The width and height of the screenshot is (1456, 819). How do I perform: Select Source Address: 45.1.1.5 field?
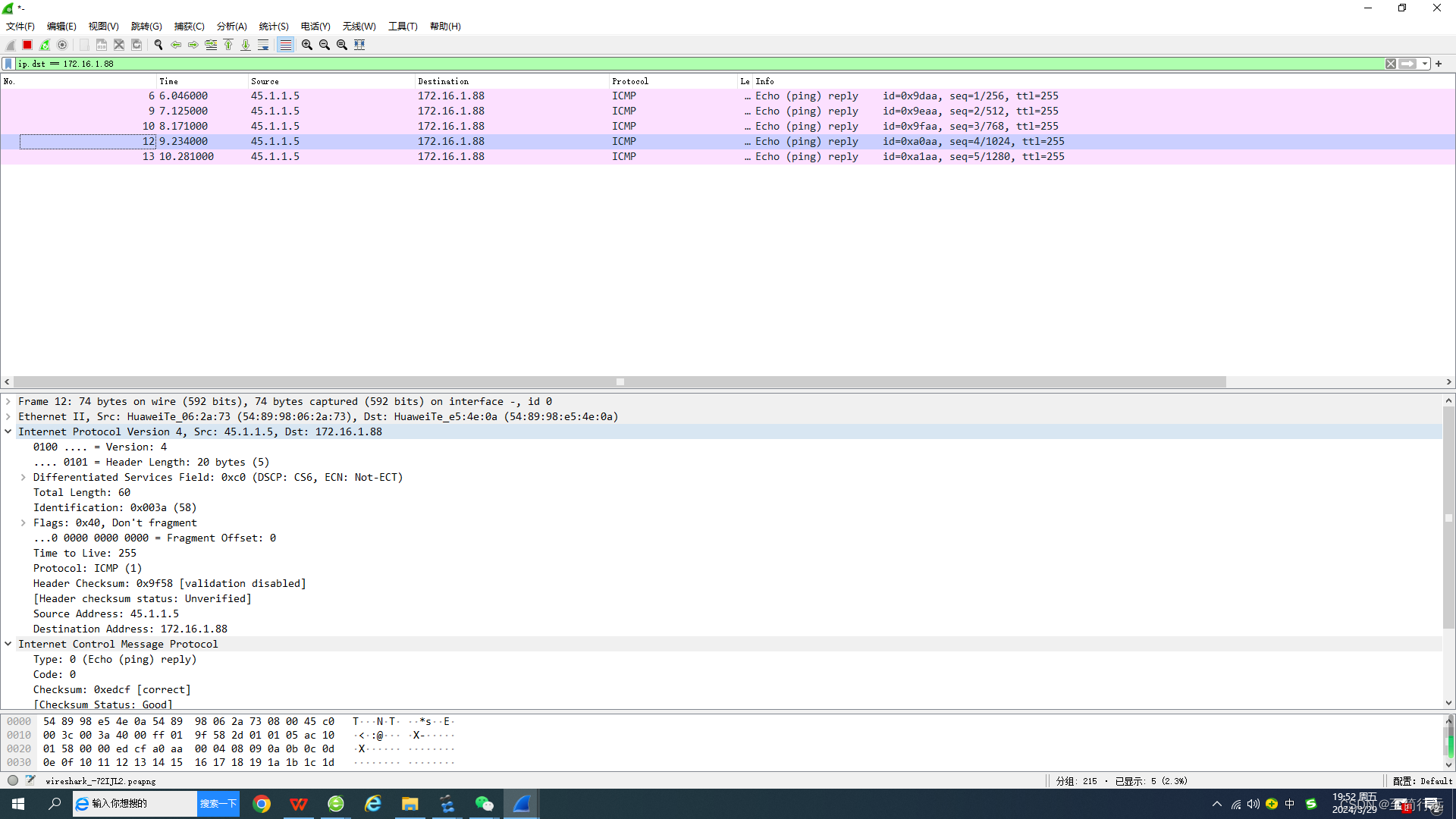(x=106, y=613)
